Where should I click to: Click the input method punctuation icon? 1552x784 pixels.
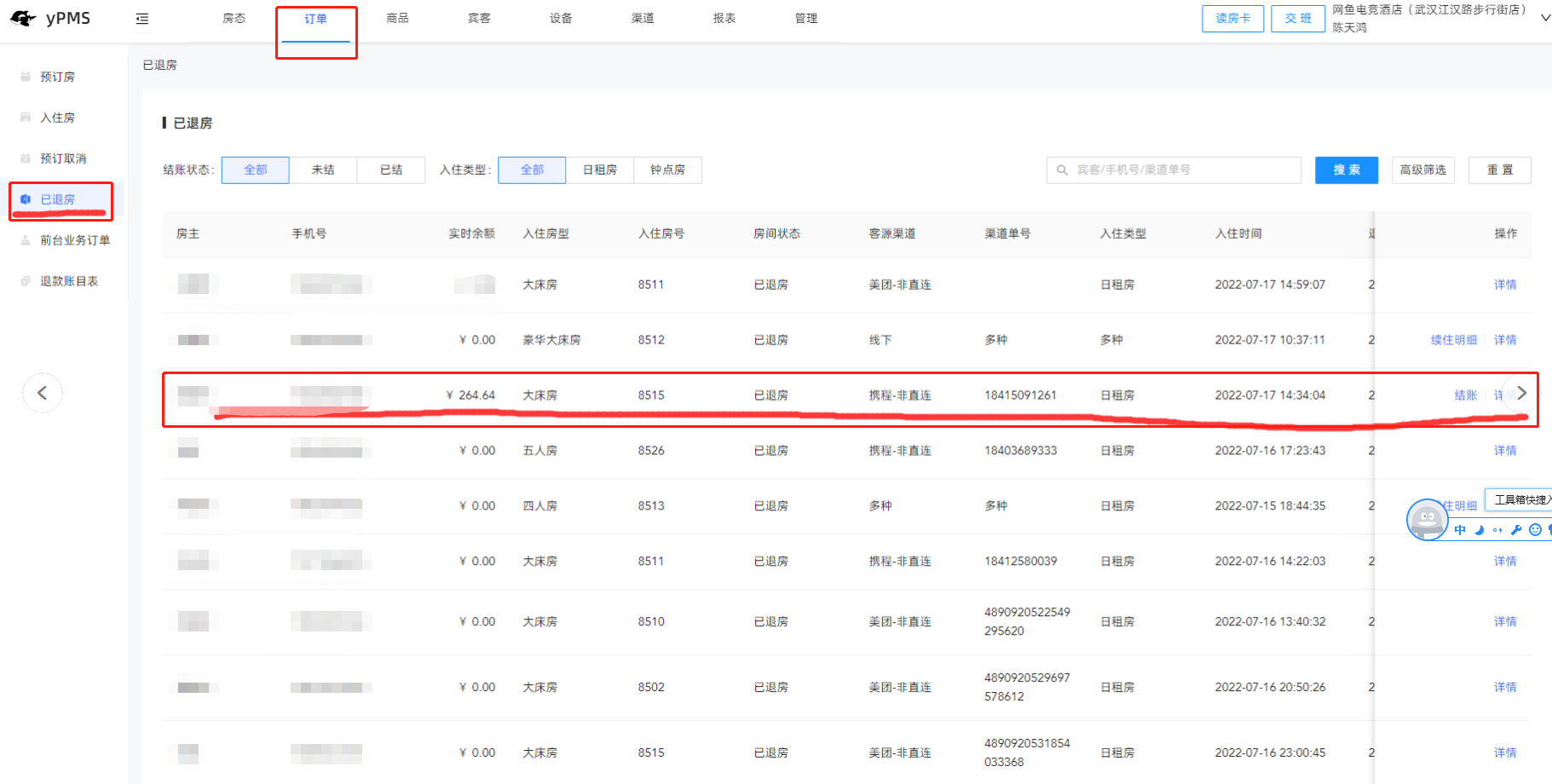1497,530
